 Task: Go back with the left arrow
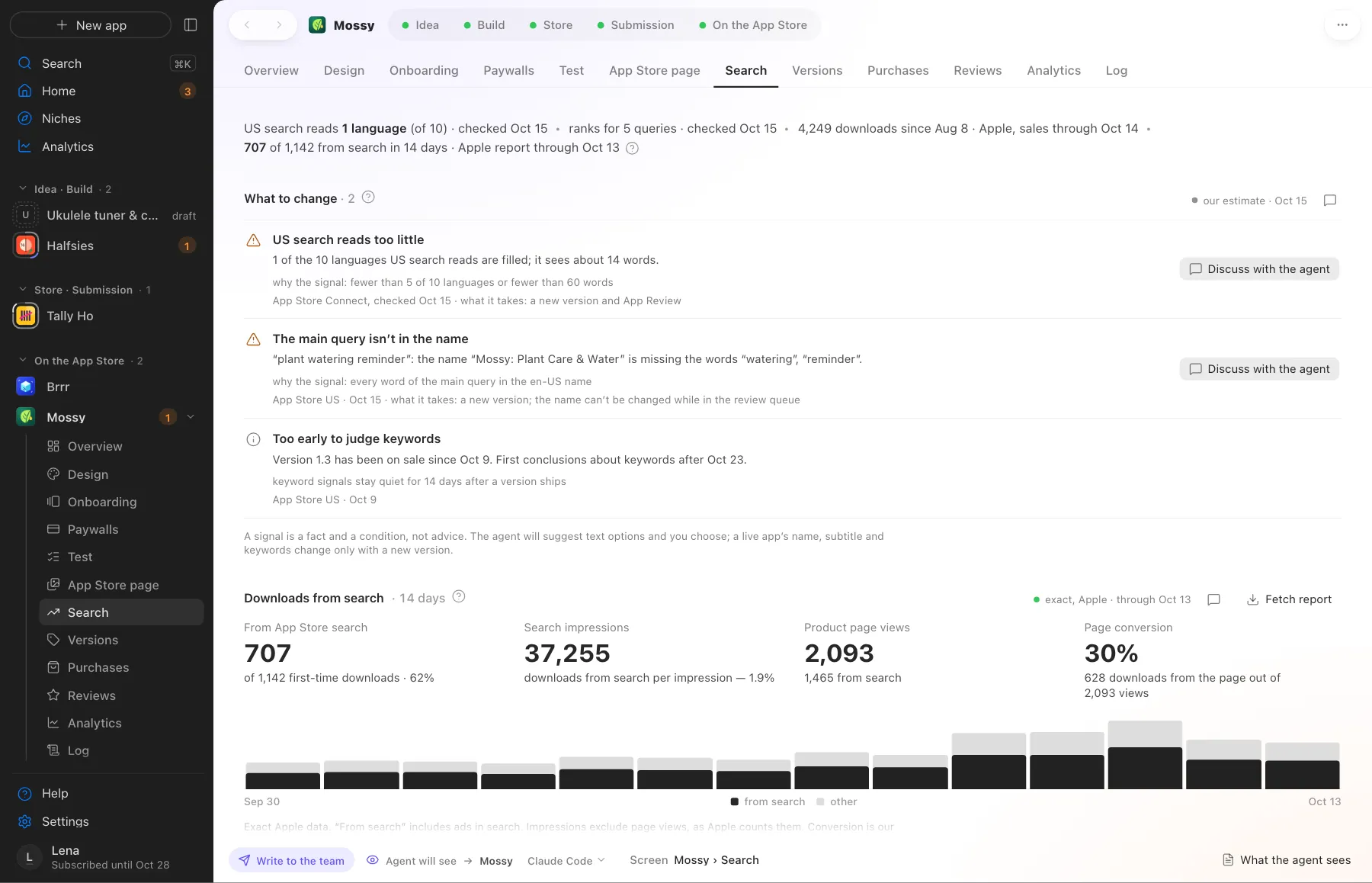(x=247, y=25)
